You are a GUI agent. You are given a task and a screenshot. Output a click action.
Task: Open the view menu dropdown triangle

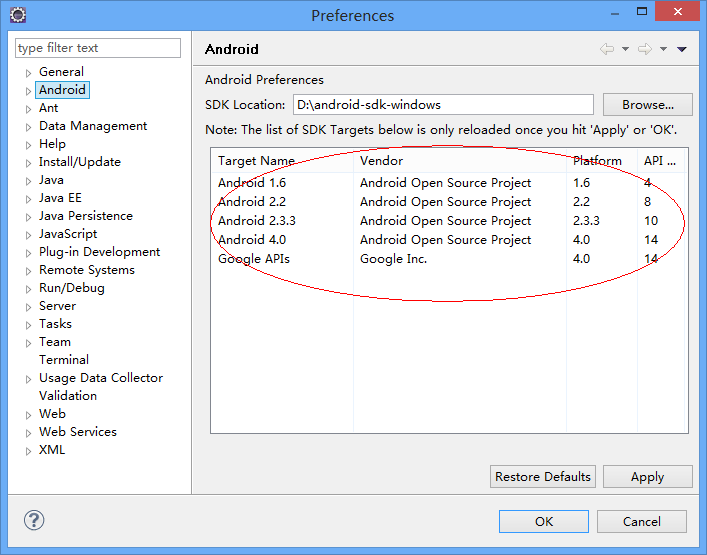[682, 49]
